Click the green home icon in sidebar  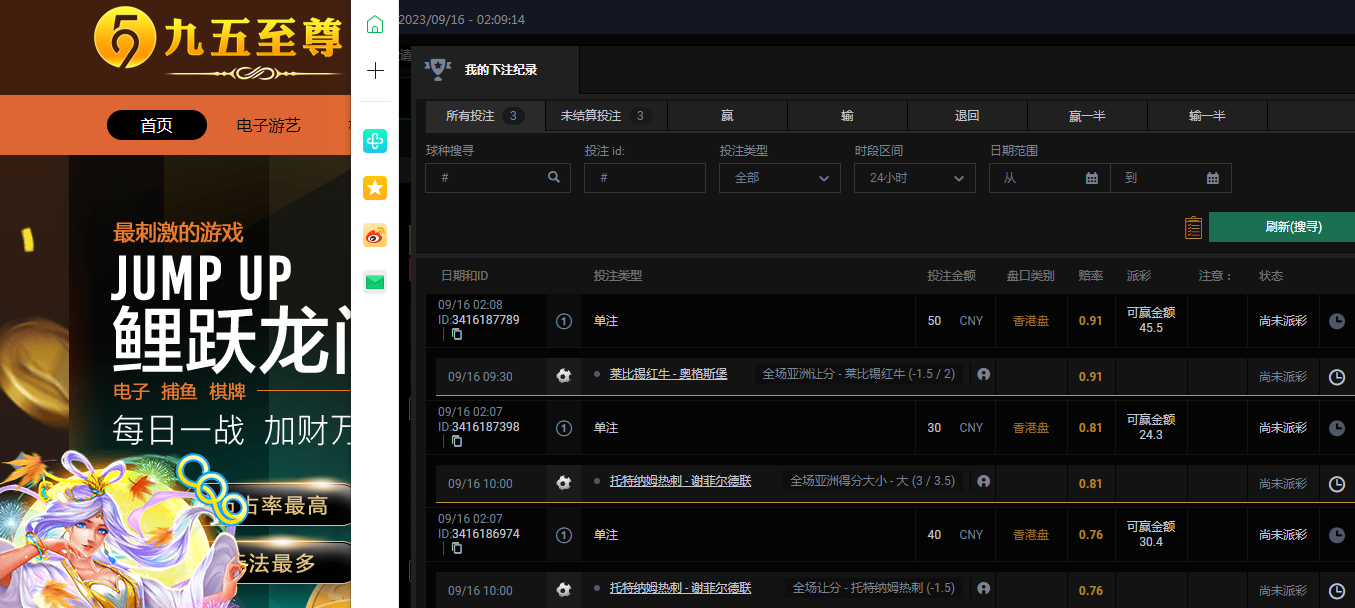[375, 25]
